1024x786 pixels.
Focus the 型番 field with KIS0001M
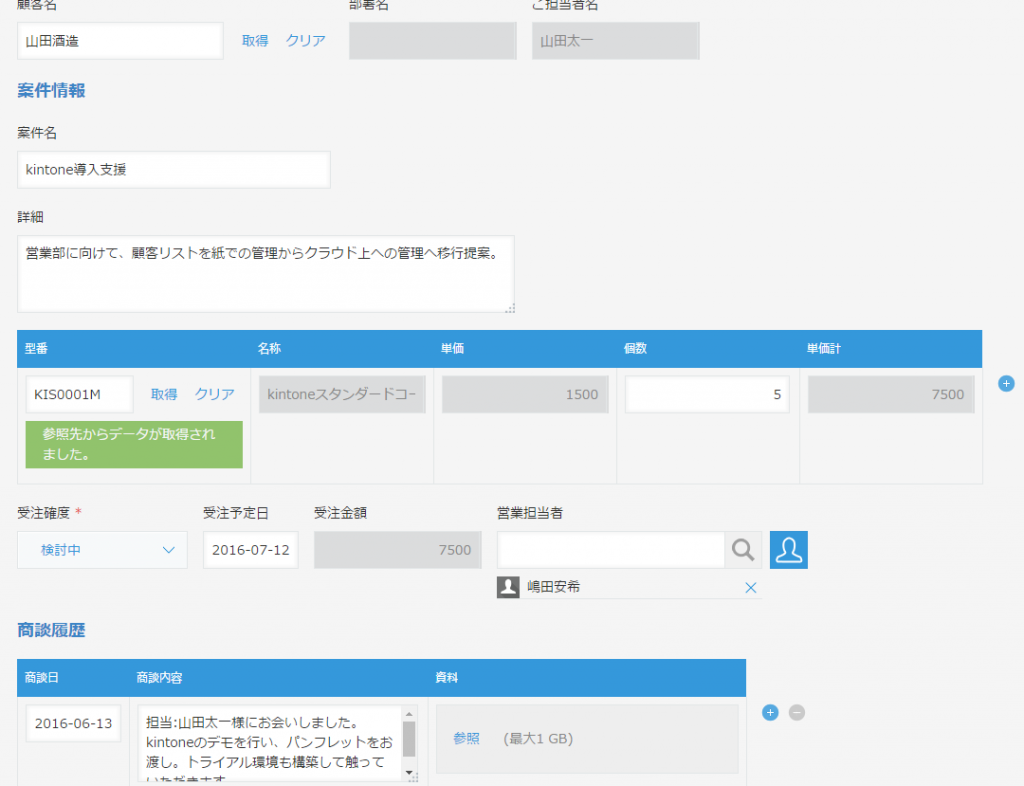click(79, 394)
